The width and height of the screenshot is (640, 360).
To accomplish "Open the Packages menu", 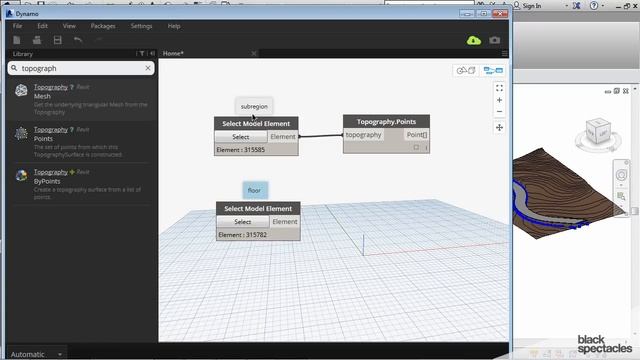I will [103, 26].
